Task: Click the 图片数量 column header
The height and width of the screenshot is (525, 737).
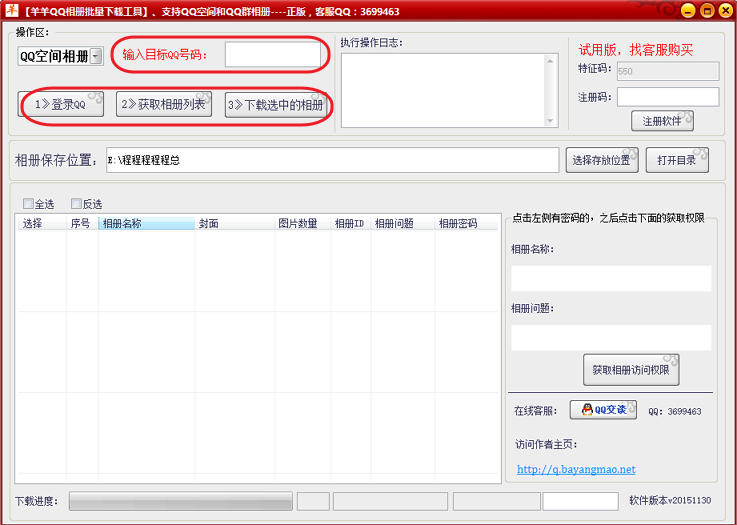Action: click(x=303, y=223)
